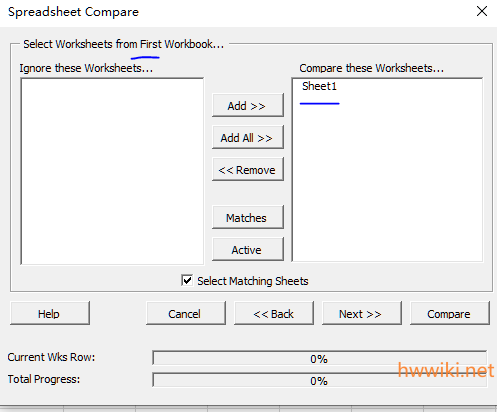Proceed with the Next >> button
This screenshot has width=497, height=412.
pyautogui.click(x=362, y=313)
